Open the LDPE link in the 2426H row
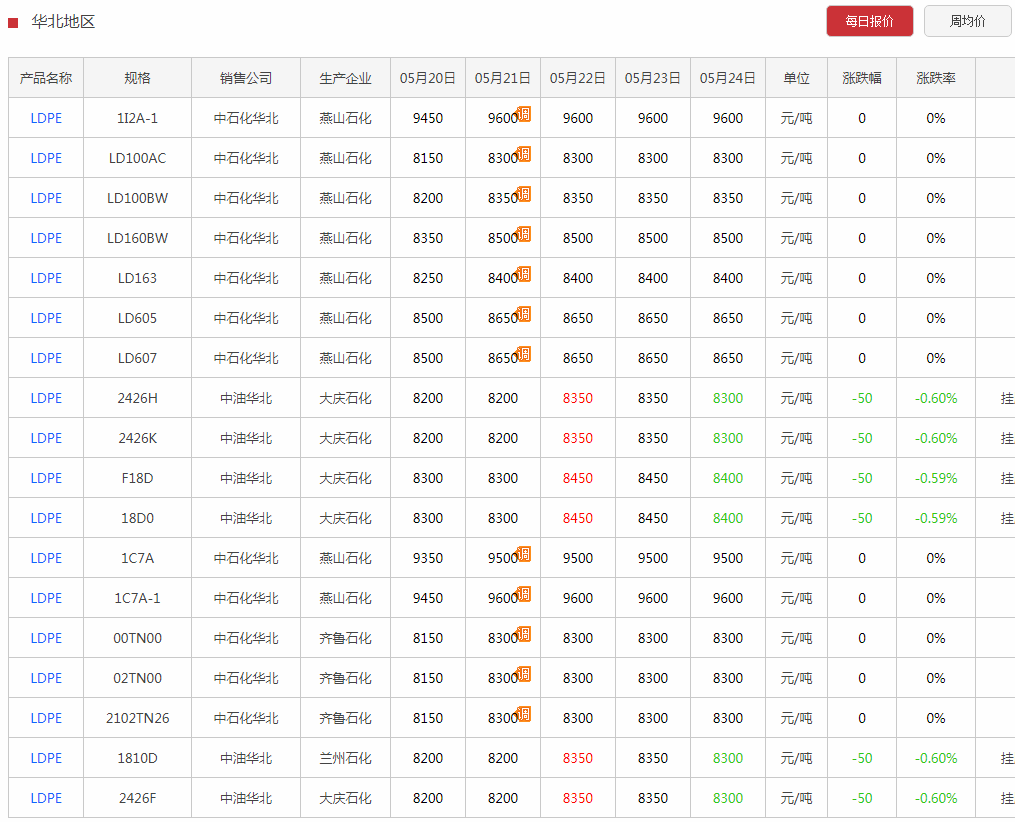The height and width of the screenshot is (822, 1015). 46,398
